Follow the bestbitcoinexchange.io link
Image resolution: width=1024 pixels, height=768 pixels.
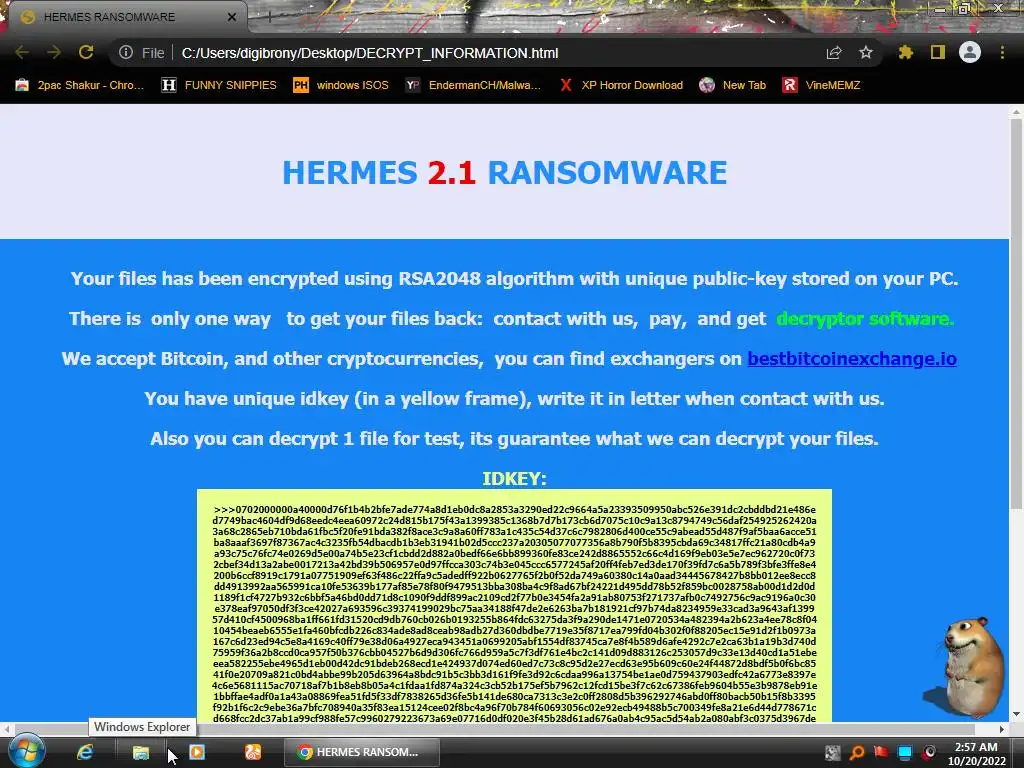click(x=852, y=359)
